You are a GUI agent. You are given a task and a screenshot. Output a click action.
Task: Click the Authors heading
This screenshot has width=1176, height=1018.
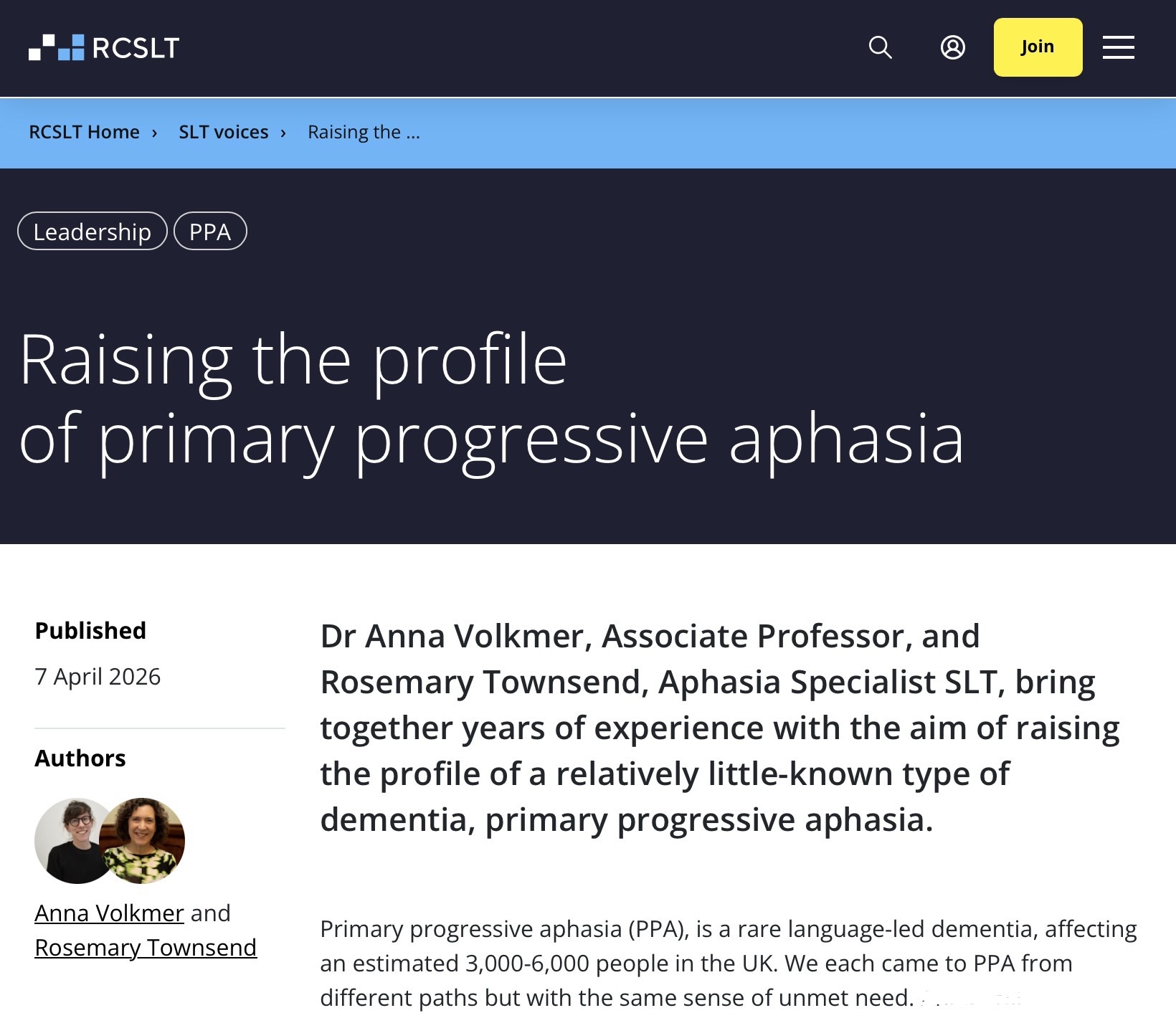coord(80,758)
